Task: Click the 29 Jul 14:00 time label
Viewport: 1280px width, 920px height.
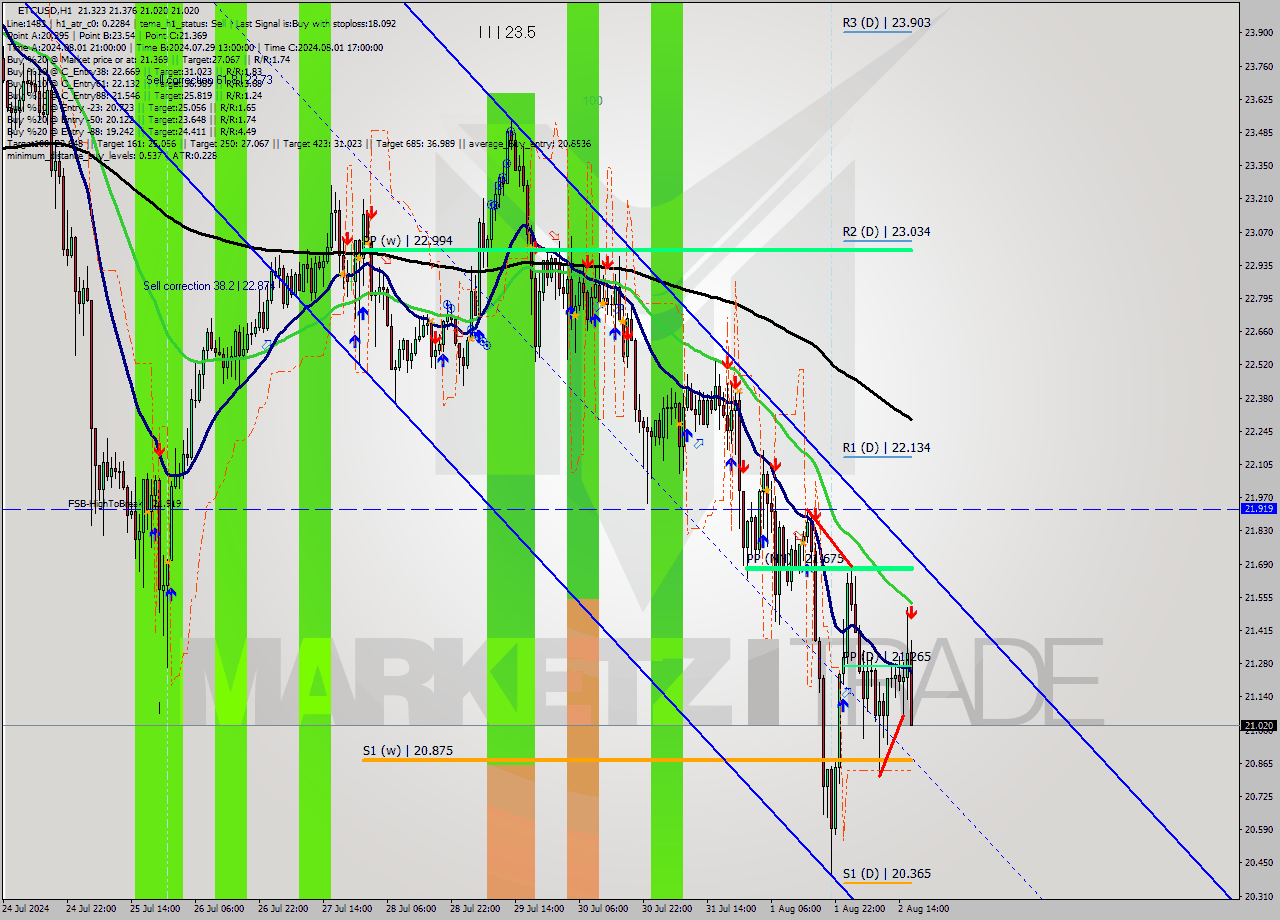Action: (539, 909)
